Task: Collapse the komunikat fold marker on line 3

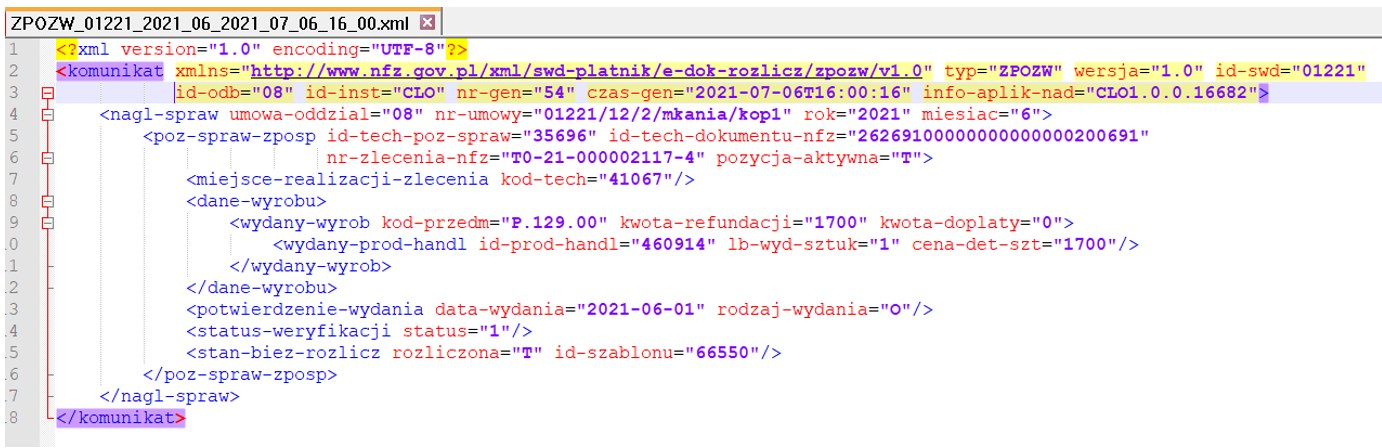Action: pyautogui.click(x=46, y=93)
